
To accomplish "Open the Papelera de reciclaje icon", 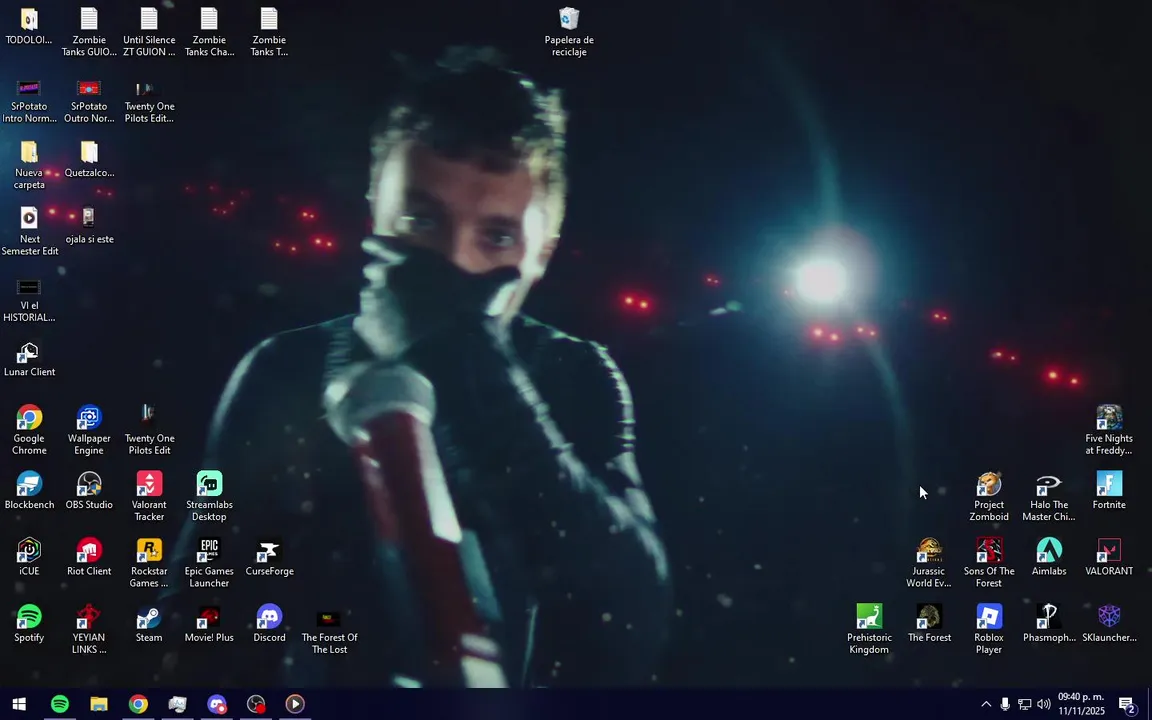I will click(569, 32).
